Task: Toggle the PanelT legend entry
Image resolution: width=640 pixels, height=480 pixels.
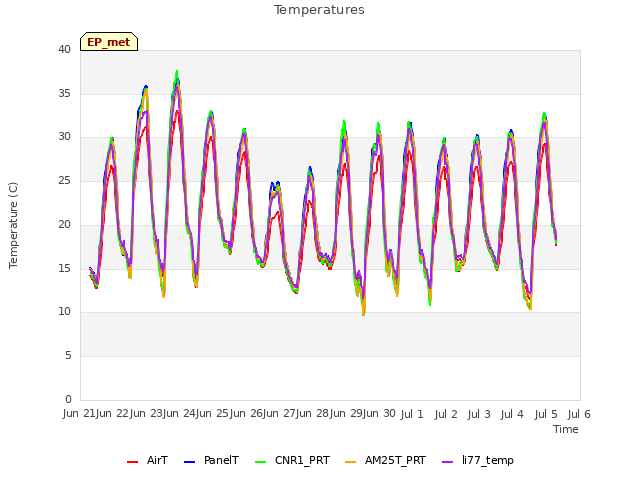Action: (211, 461)
